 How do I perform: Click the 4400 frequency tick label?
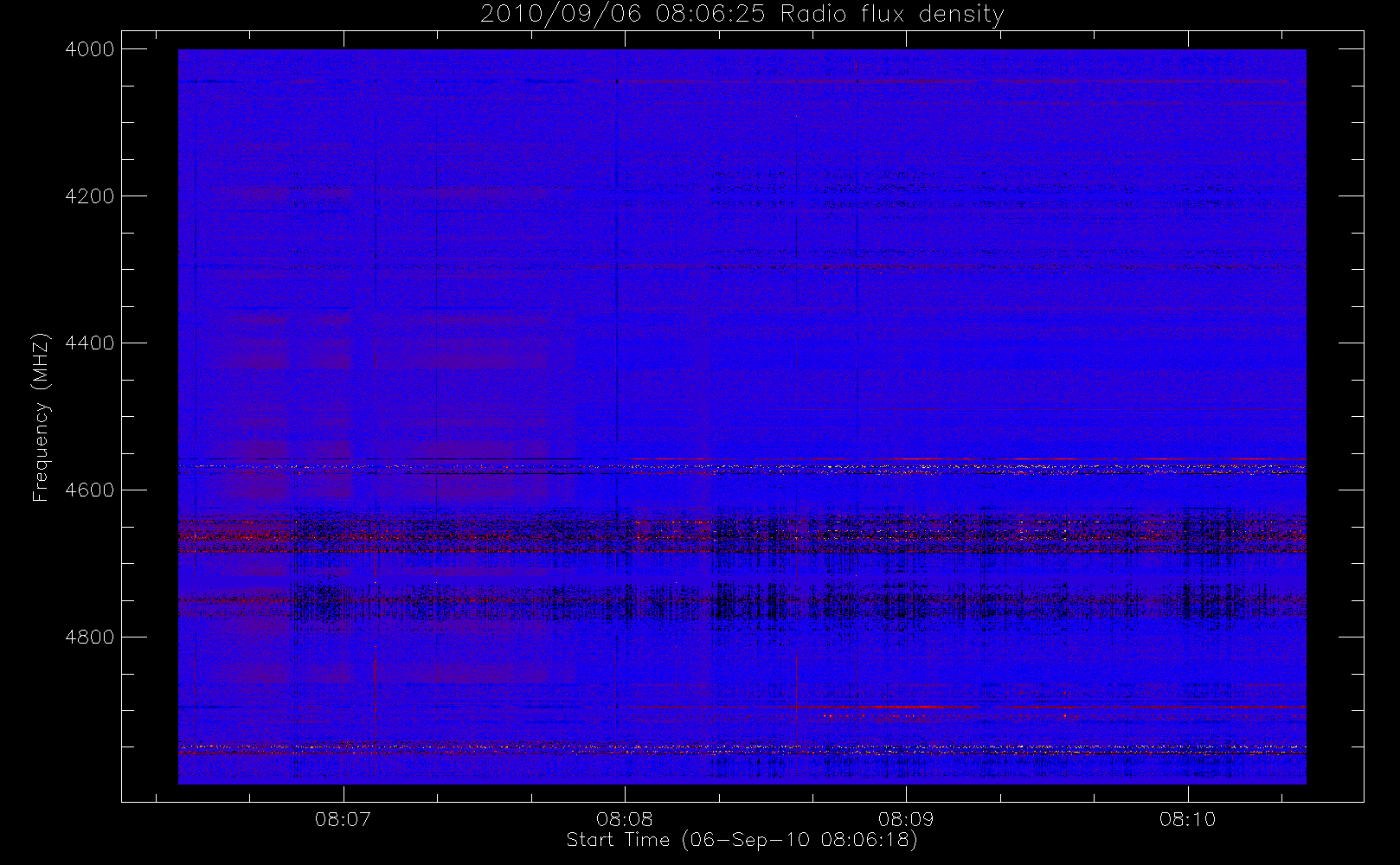pos(90,343)
